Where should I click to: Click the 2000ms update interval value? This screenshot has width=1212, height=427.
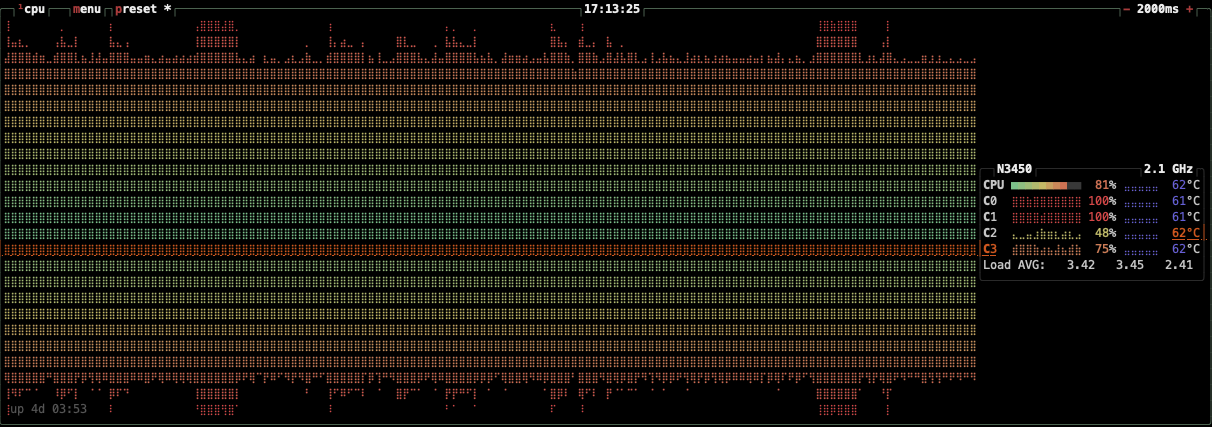[1158, 8]
